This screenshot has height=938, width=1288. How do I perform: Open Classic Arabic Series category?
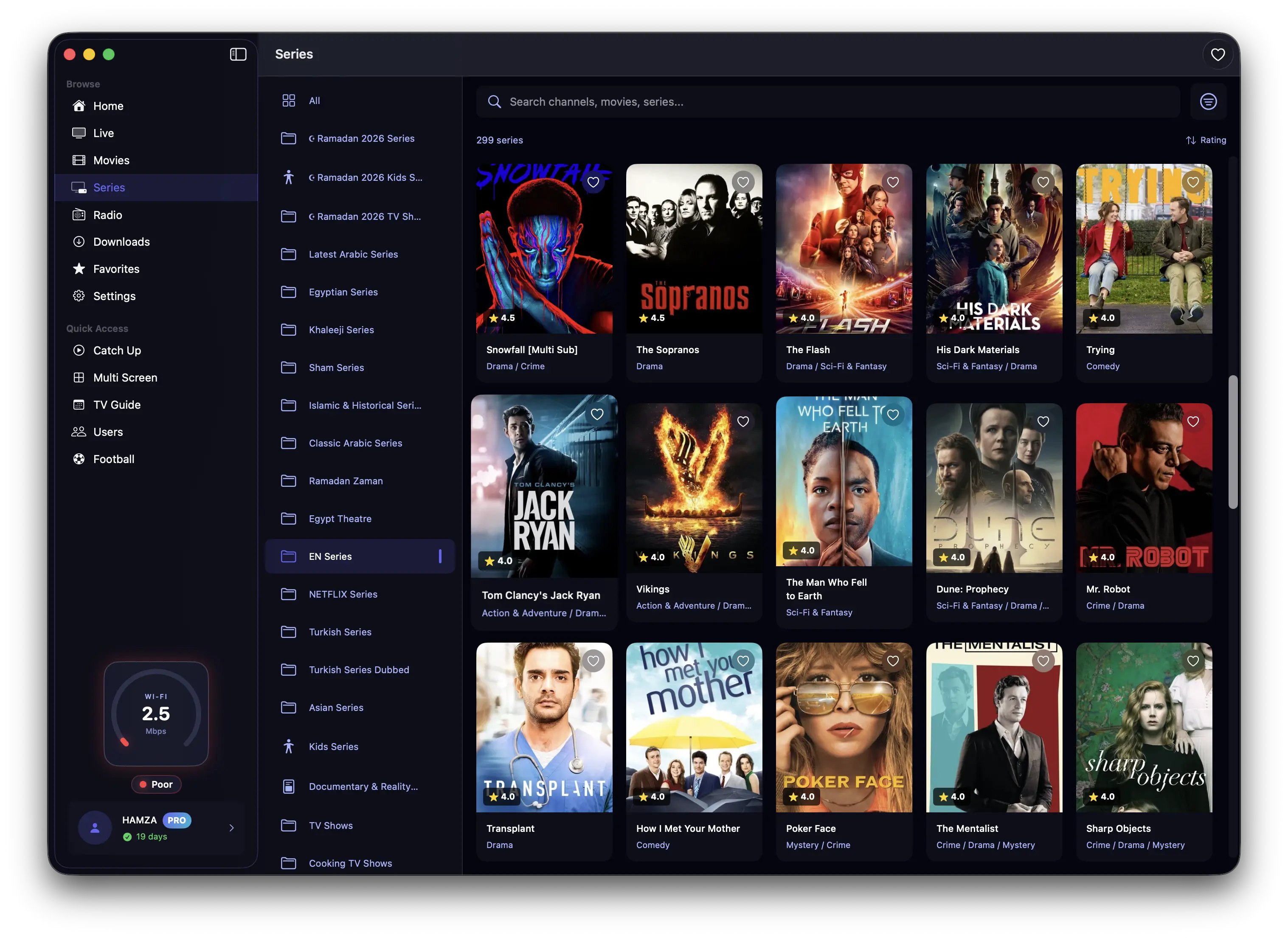coord(360,443)
